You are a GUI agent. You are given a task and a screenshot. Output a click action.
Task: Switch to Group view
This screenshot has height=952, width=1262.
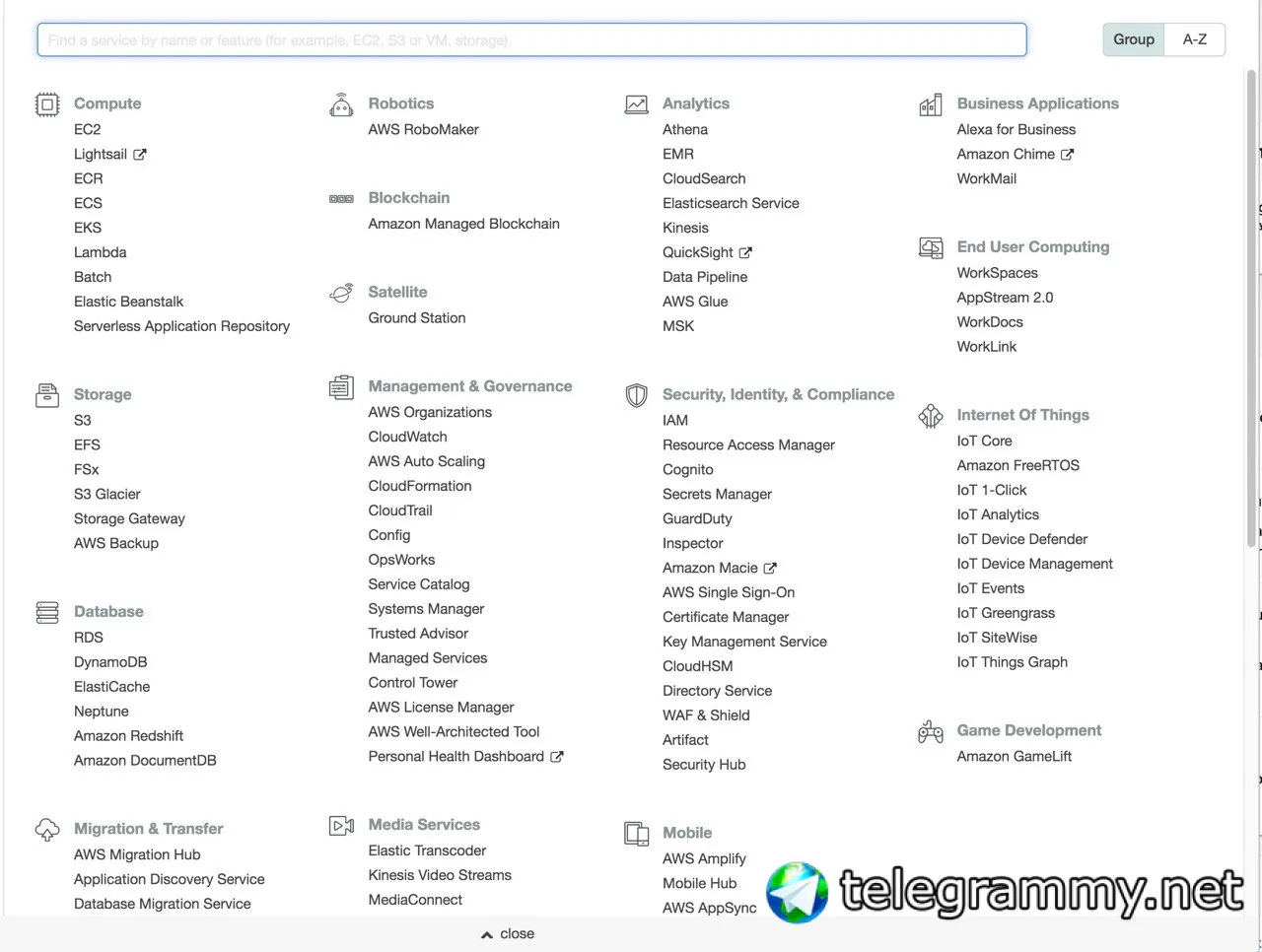click(1134, 39)
